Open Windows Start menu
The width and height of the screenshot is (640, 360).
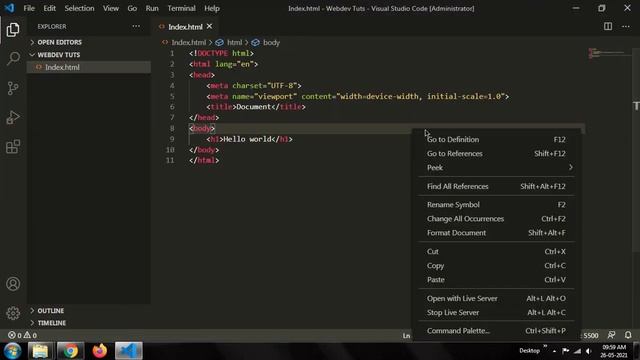click(x=12, y=351)
